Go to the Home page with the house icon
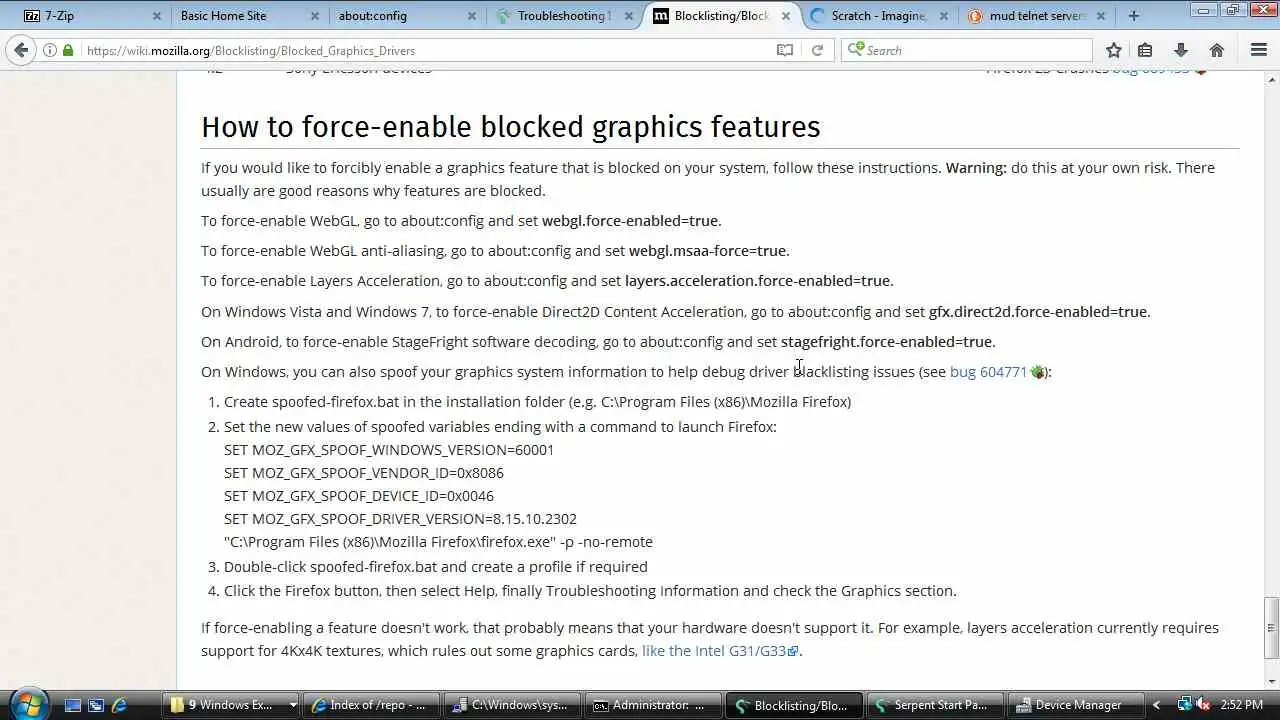This screenshot has height=720, width=1280. 1217,50
